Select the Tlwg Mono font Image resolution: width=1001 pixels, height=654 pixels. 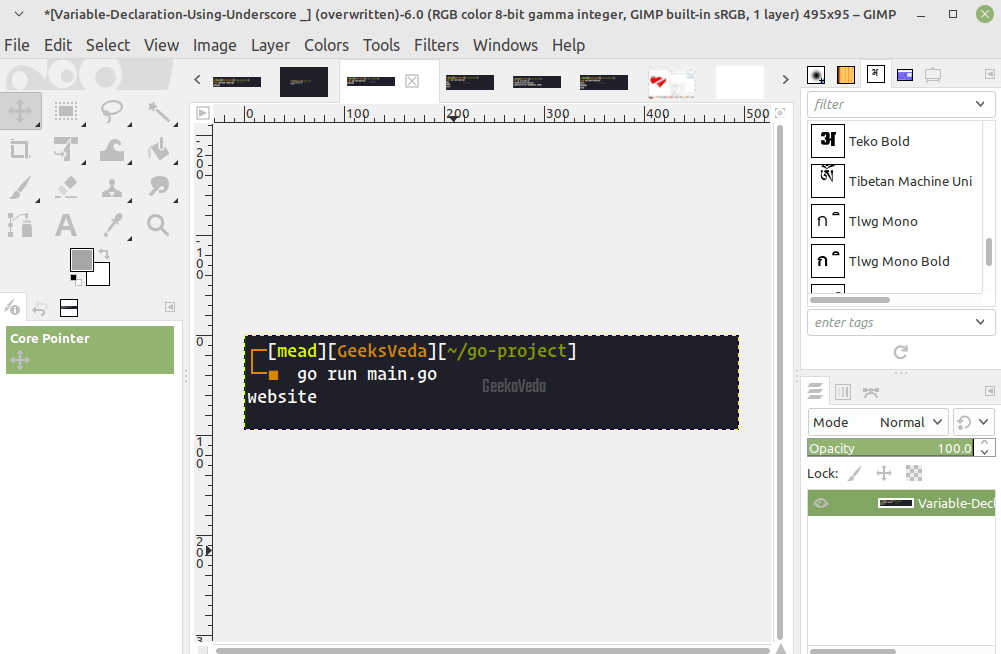[895, 222]
